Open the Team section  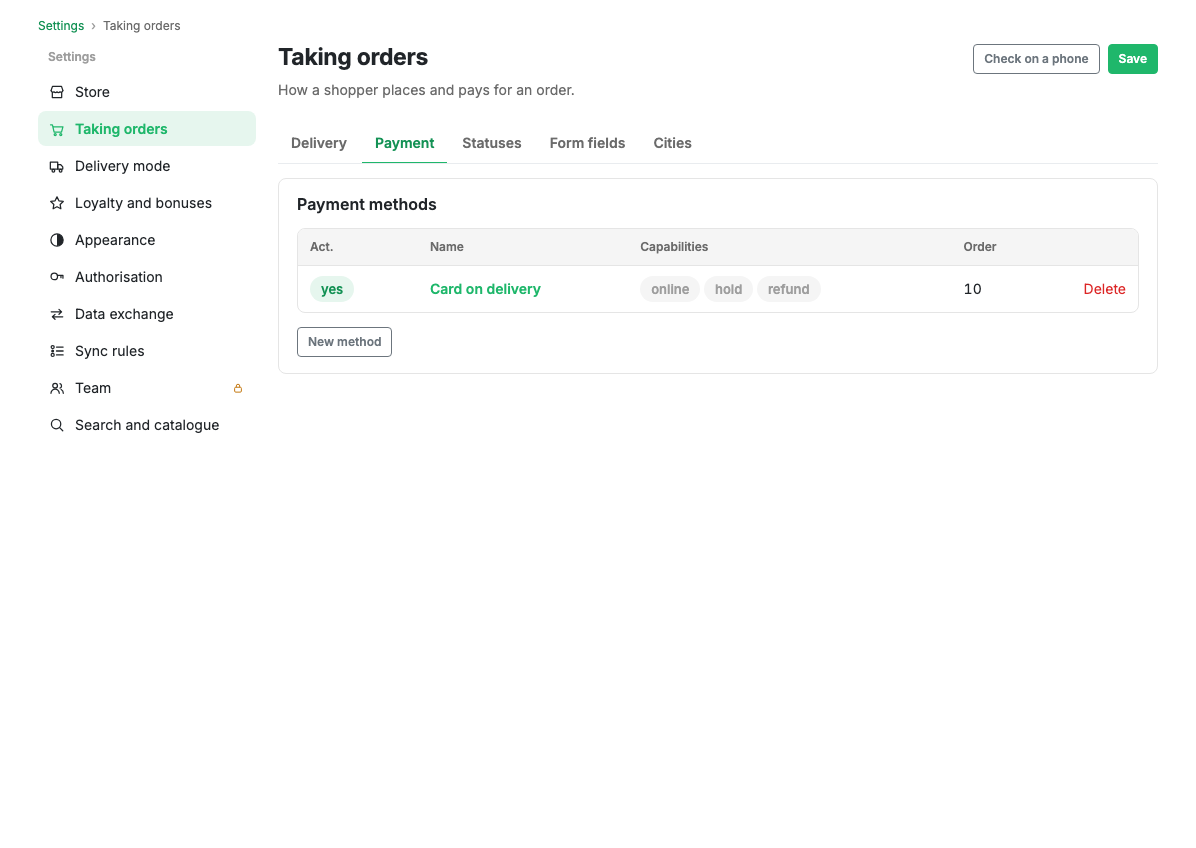coord(146,388)
